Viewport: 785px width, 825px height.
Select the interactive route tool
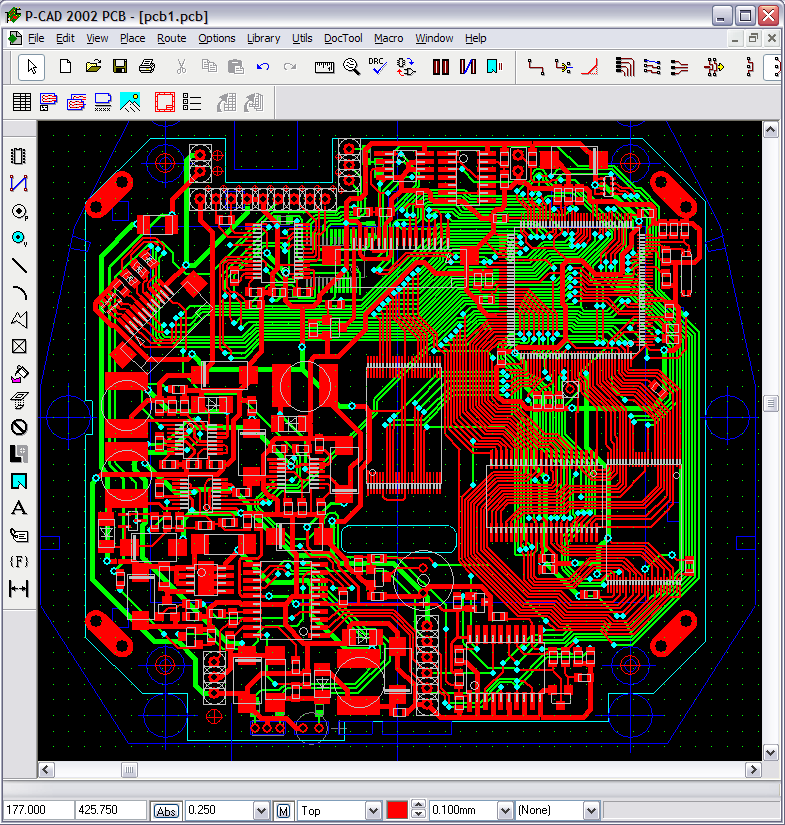(563, 67)
